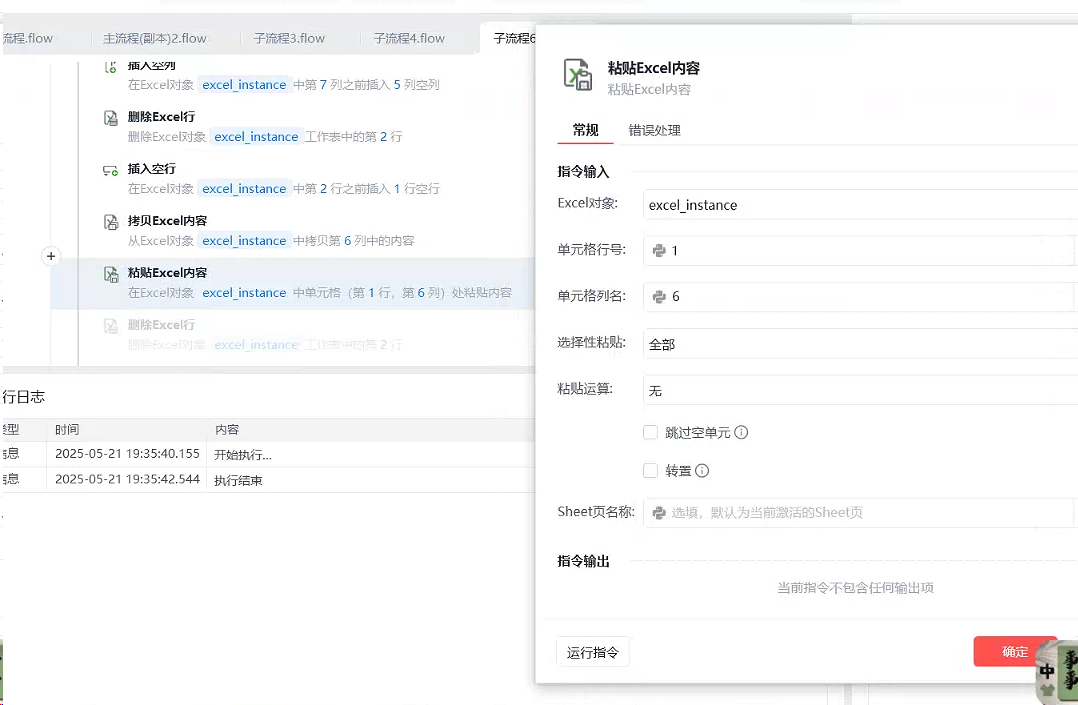The image size is (1078, 705).
Task: Click the 插入空行 step icon
Action: pos(111,171)
